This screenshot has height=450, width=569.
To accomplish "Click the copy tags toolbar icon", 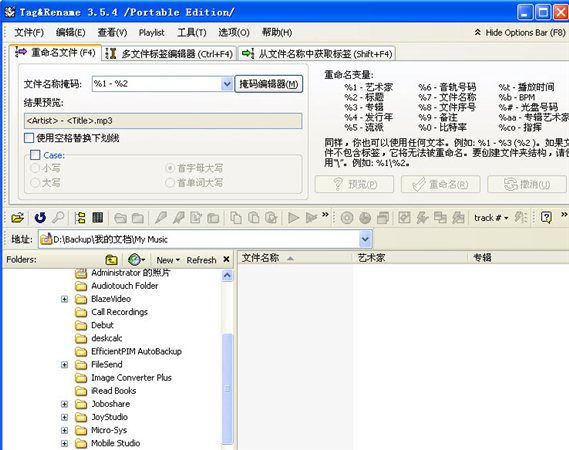I will pyautogui.click(x=236, y=218).
